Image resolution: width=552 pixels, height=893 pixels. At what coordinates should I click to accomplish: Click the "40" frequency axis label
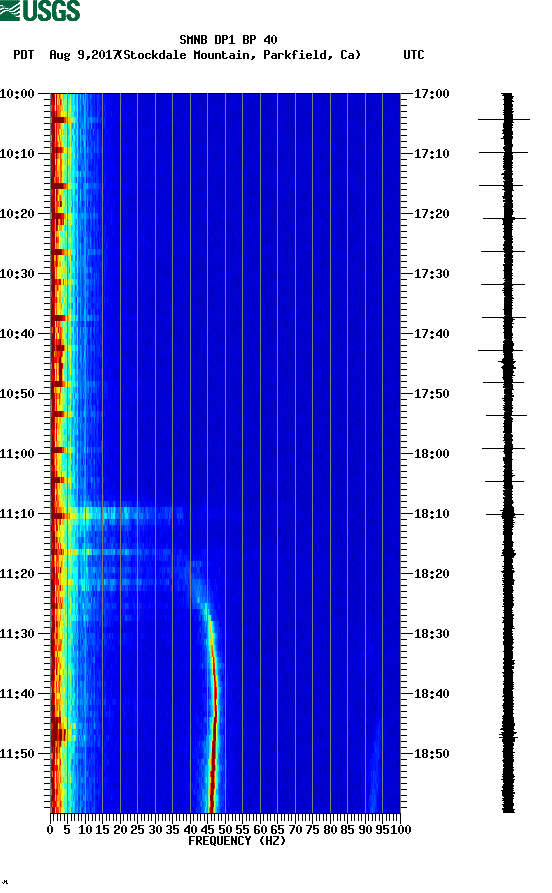pos(190,830)
